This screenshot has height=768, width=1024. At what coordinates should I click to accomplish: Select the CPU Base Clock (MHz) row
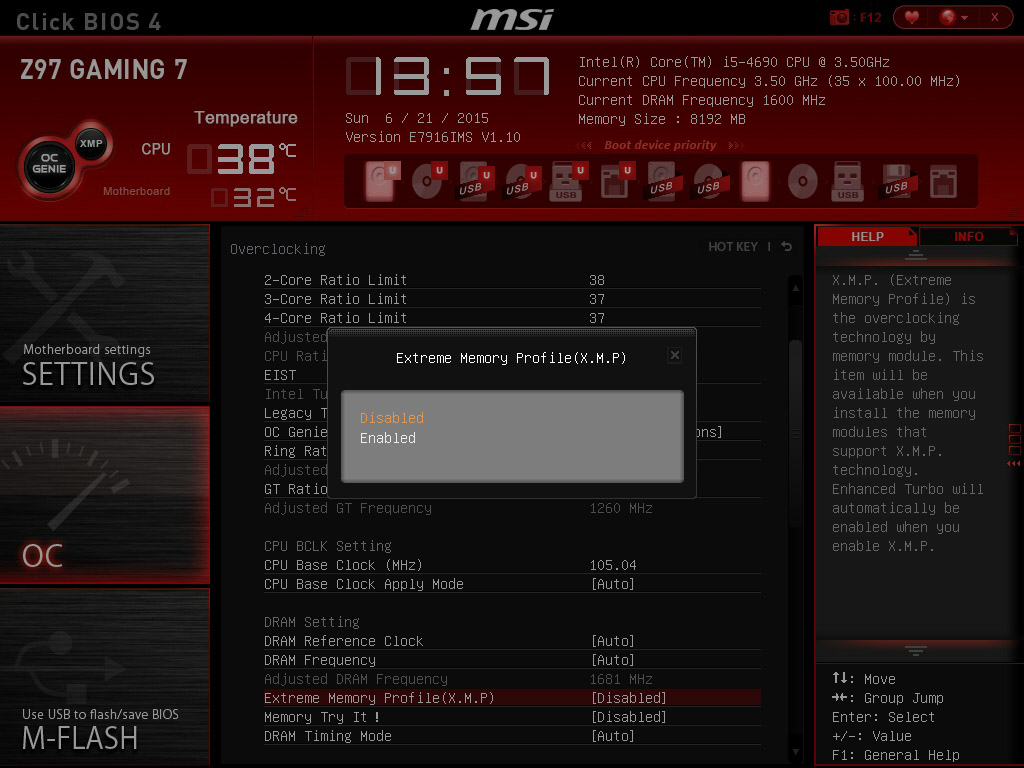pyautogui.click(x=512, y=565)
